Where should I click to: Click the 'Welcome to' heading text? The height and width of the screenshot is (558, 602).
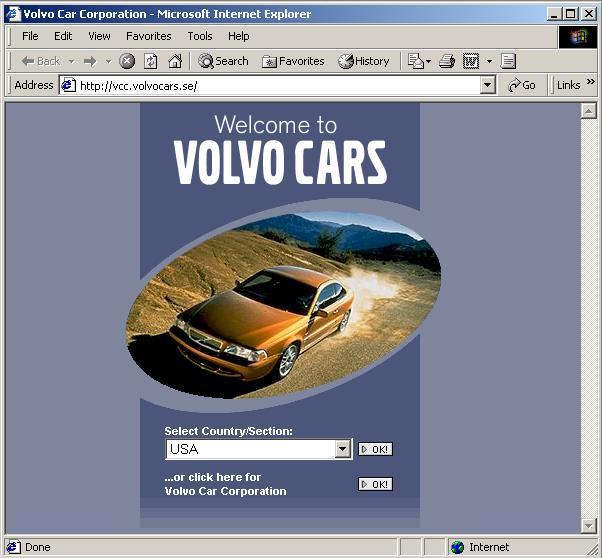tap(275, 125)
